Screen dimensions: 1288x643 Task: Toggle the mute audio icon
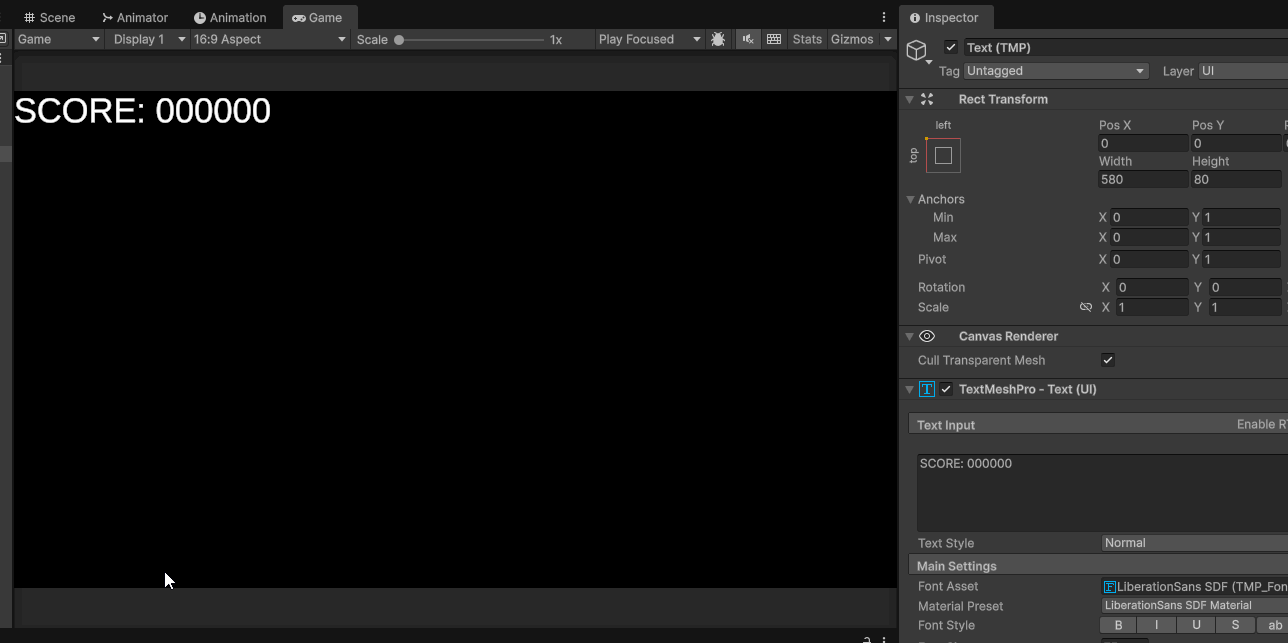pyautogui.click(x=748, y=39)
